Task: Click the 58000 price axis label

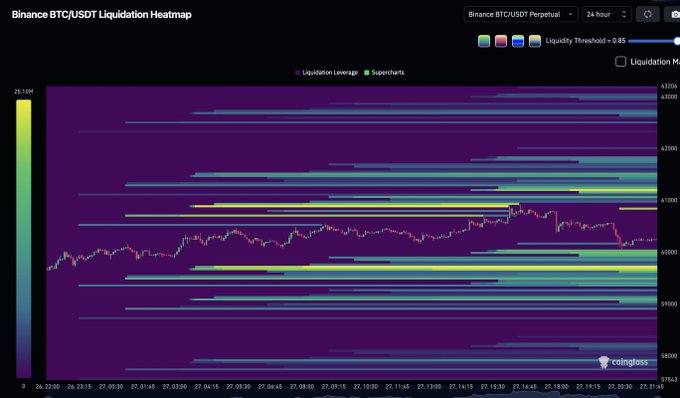Action: [x=669, y=356]
